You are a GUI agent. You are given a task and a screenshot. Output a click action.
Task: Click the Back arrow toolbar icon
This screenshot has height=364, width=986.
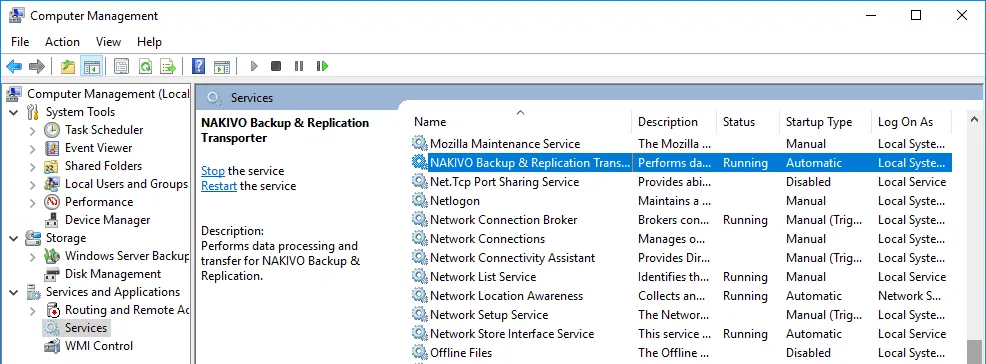coord(14,66)
